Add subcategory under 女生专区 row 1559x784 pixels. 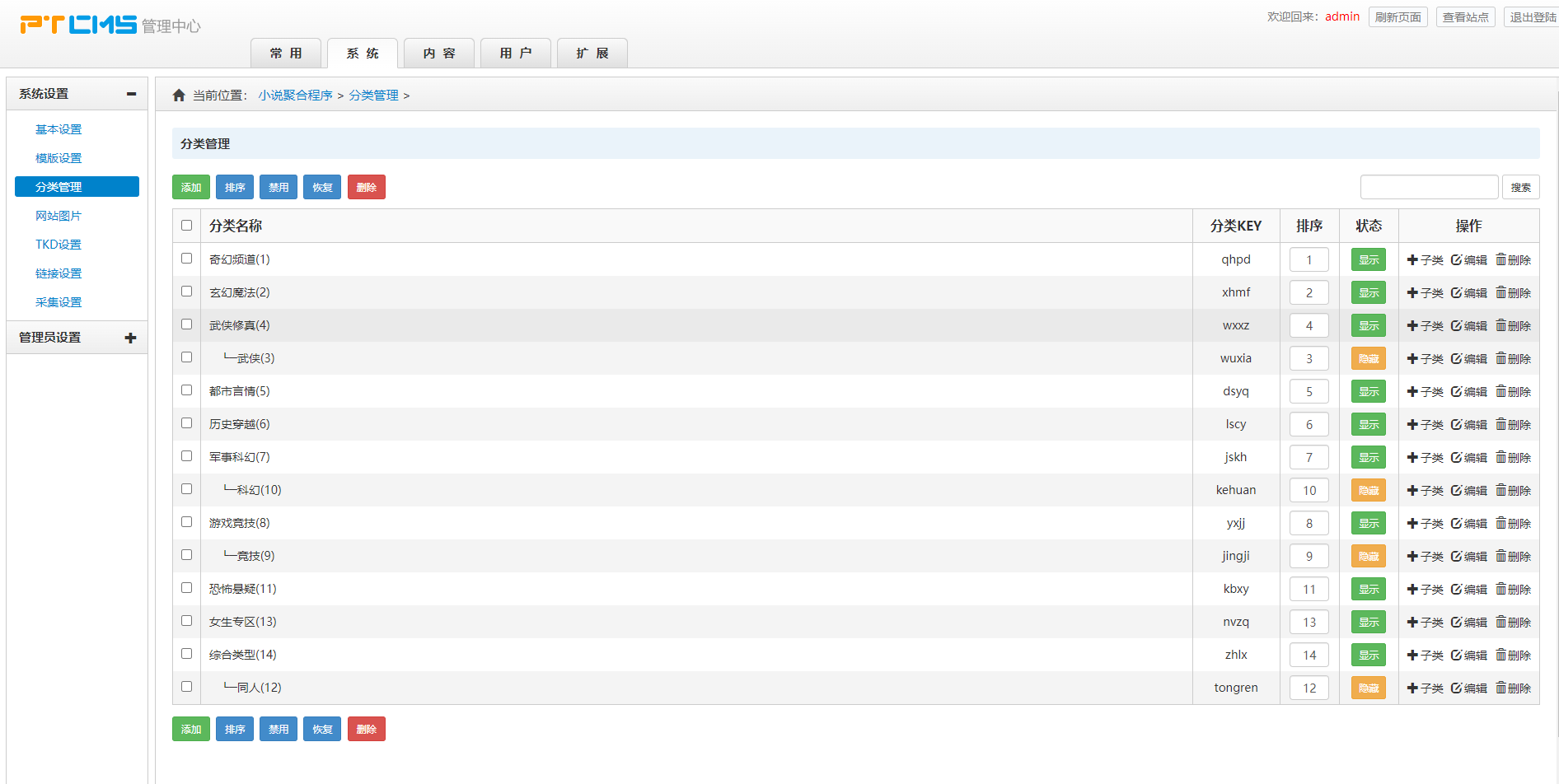(1425, 623)
